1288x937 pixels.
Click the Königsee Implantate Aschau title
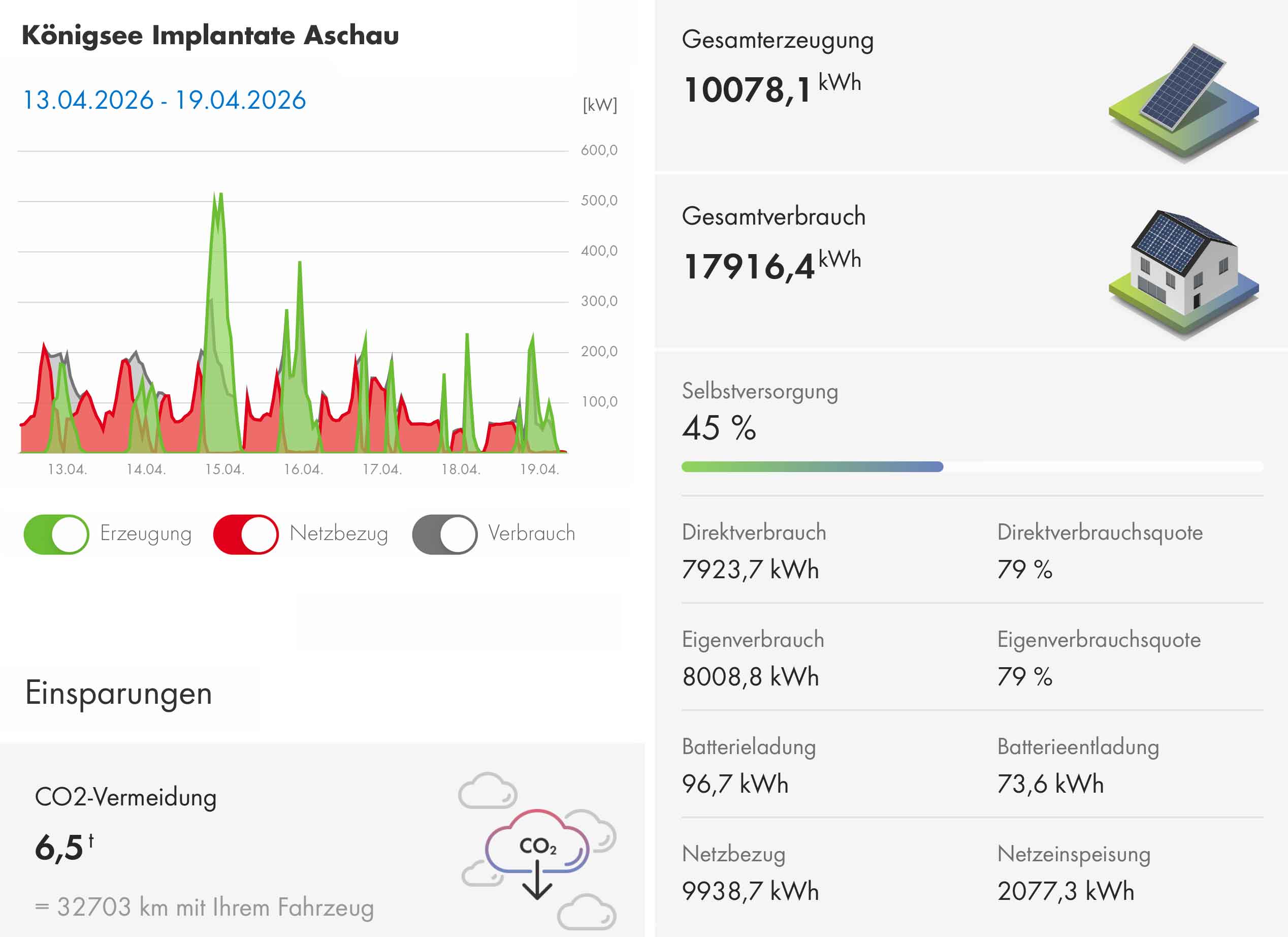(210, 35)
